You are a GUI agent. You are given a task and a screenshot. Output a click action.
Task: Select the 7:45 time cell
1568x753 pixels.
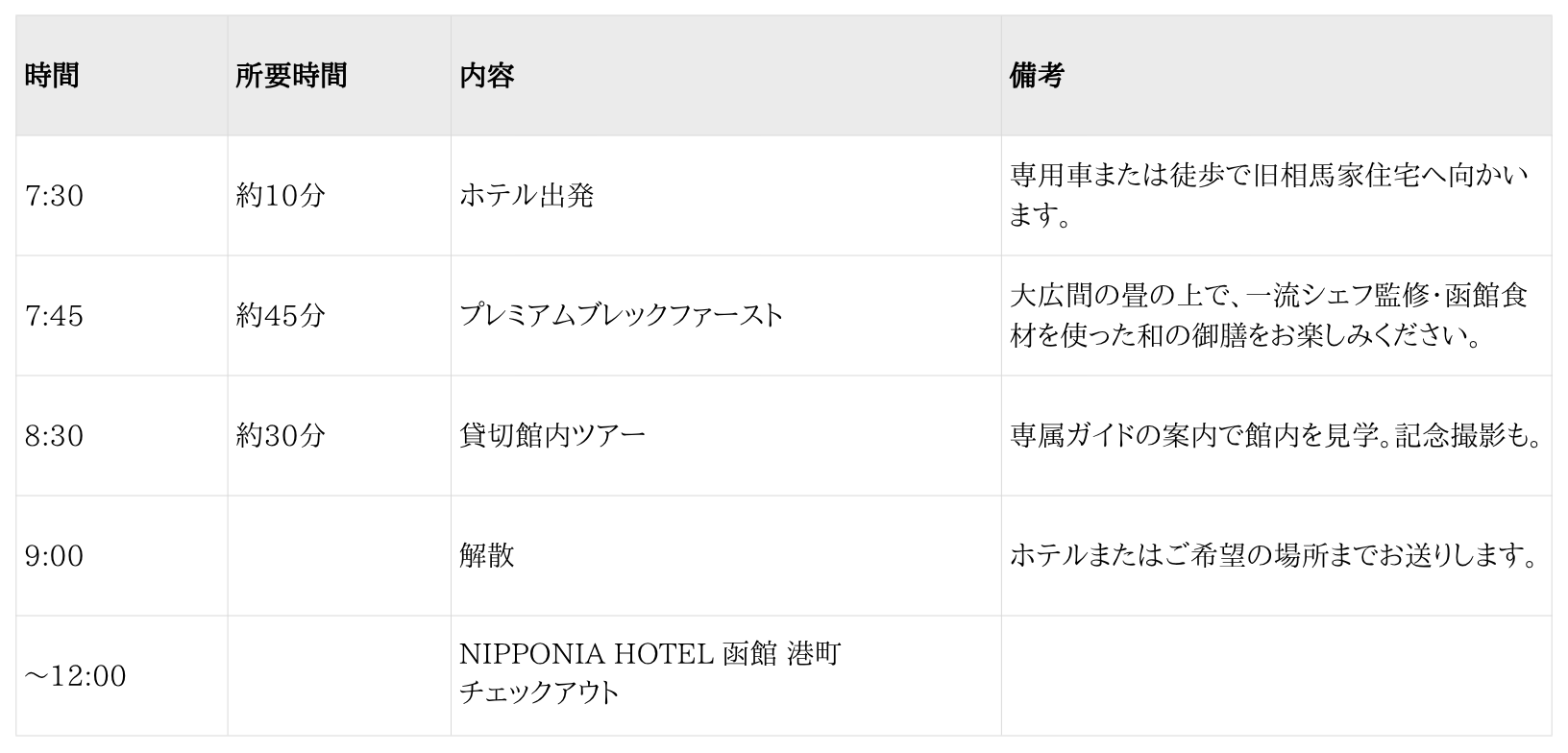tap(55, 316)
